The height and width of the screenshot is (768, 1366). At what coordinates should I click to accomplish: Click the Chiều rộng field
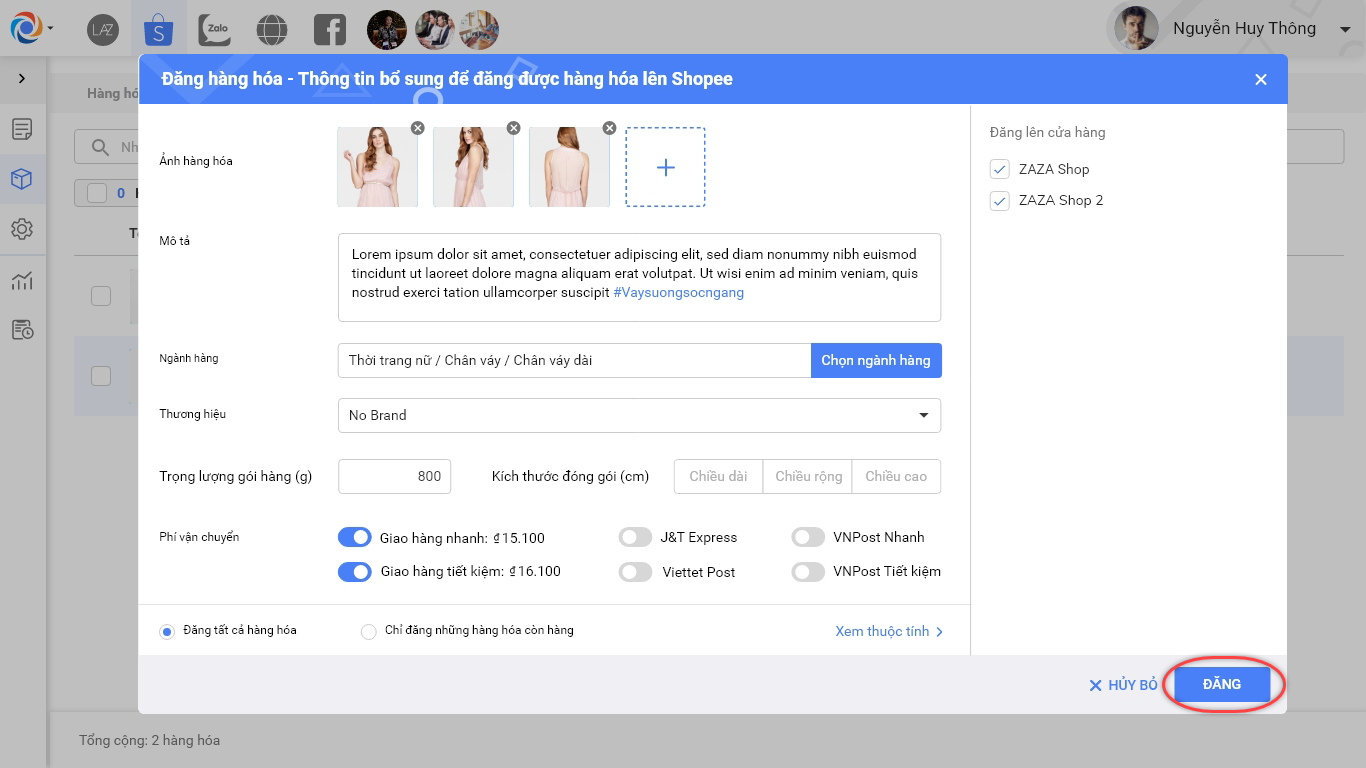808,476
